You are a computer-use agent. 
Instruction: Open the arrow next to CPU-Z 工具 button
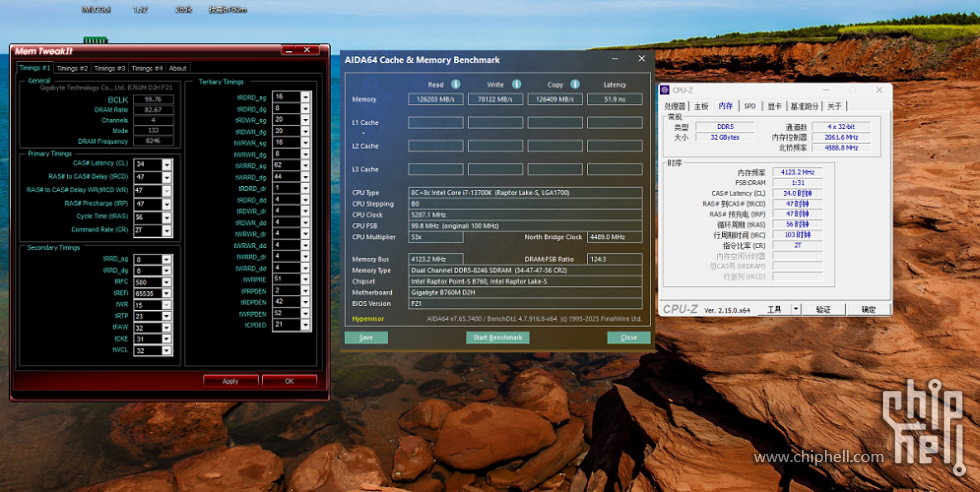(x=796, y=309)
